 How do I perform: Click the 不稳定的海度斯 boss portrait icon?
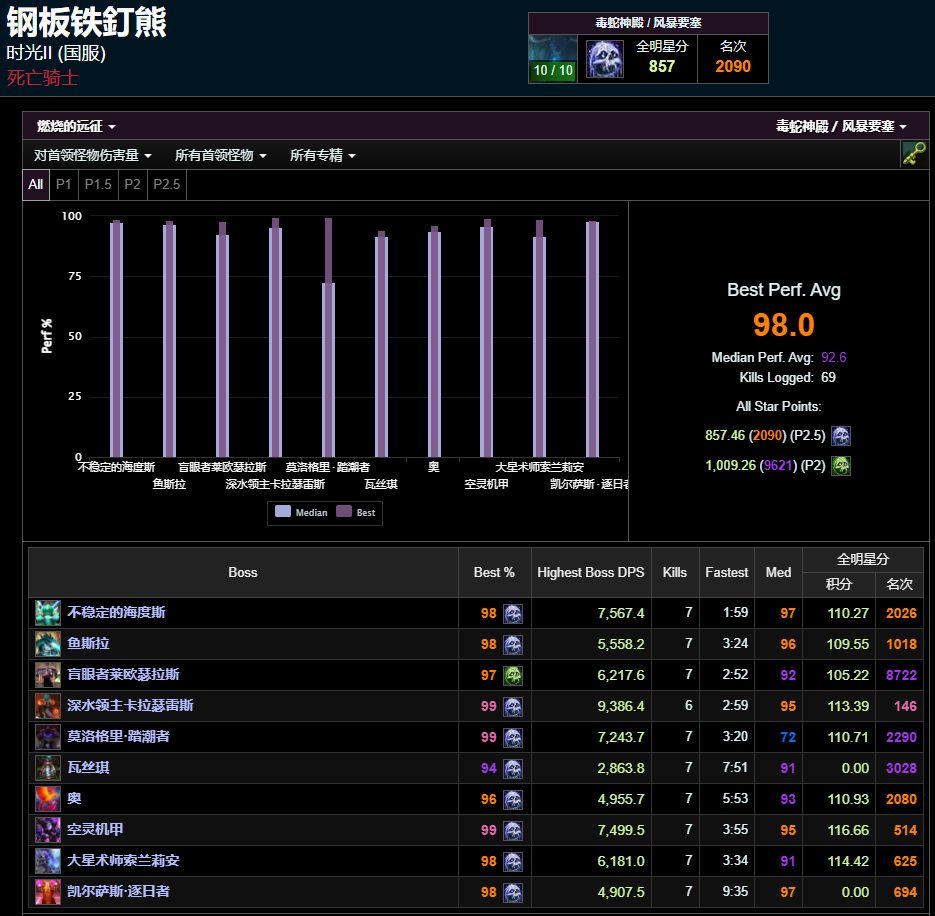point(48,613)
